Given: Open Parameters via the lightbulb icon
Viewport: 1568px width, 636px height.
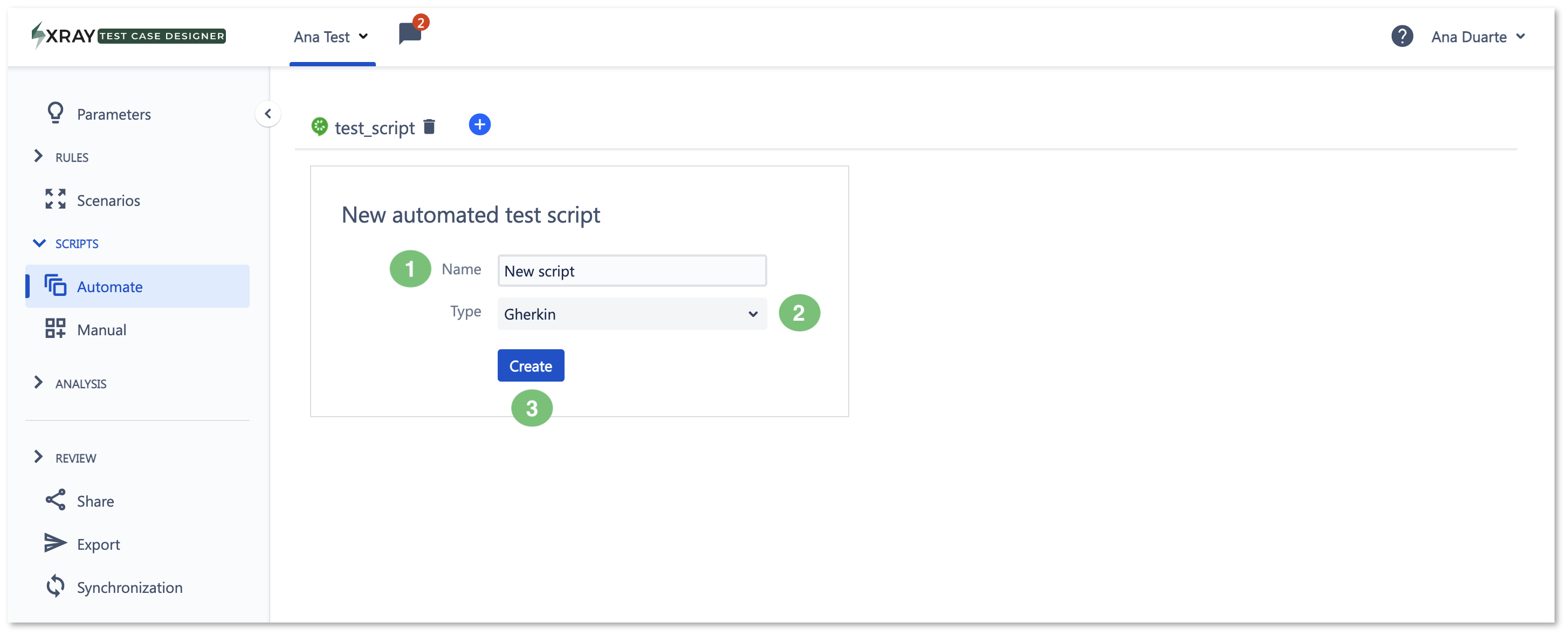Looking at the screenshot, I should (x=56, y=113).
